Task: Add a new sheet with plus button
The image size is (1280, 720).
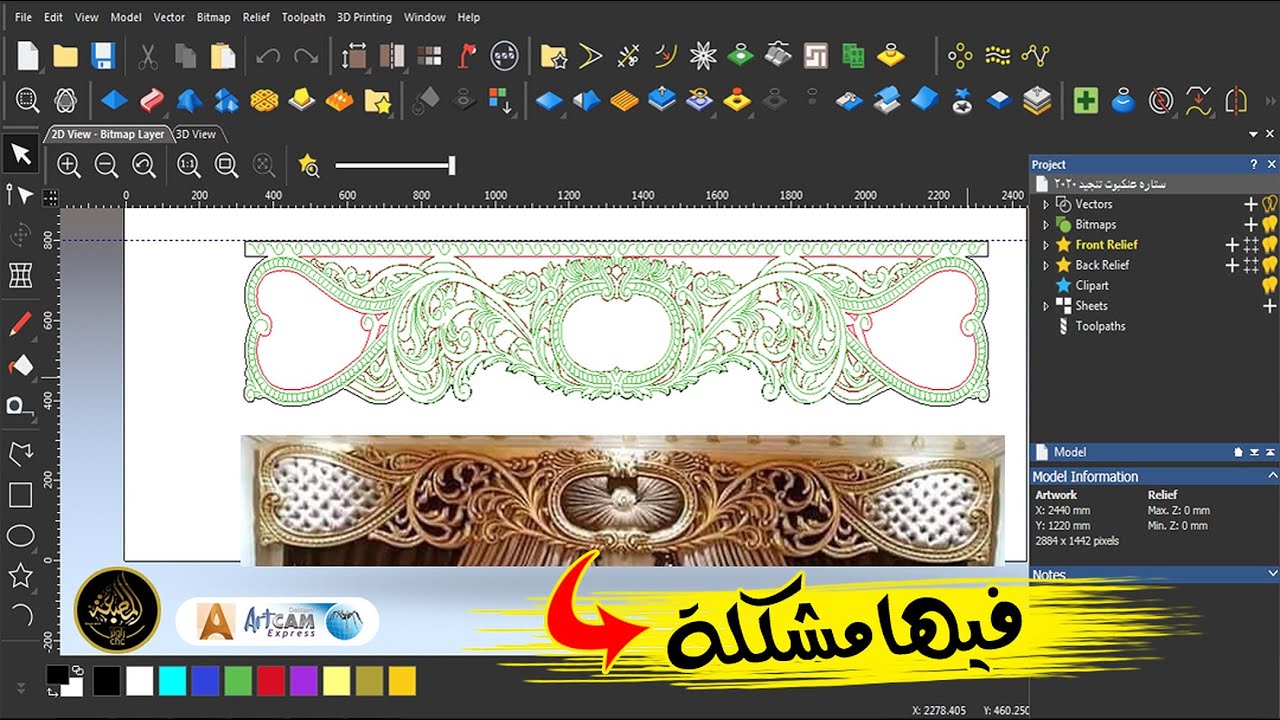Action: point(1270,306)
